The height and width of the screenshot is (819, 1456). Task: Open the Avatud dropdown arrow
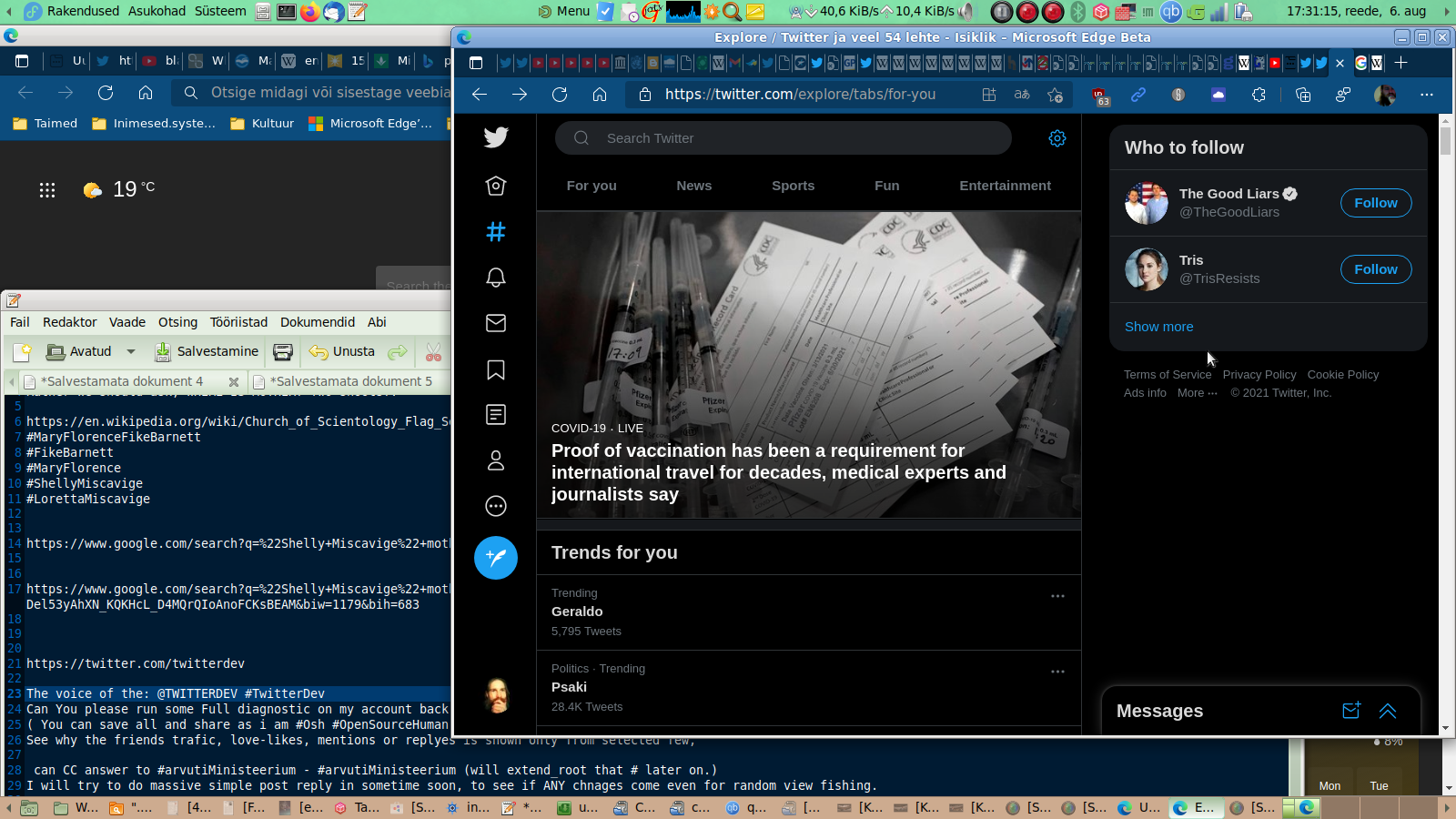coord(131,352)
